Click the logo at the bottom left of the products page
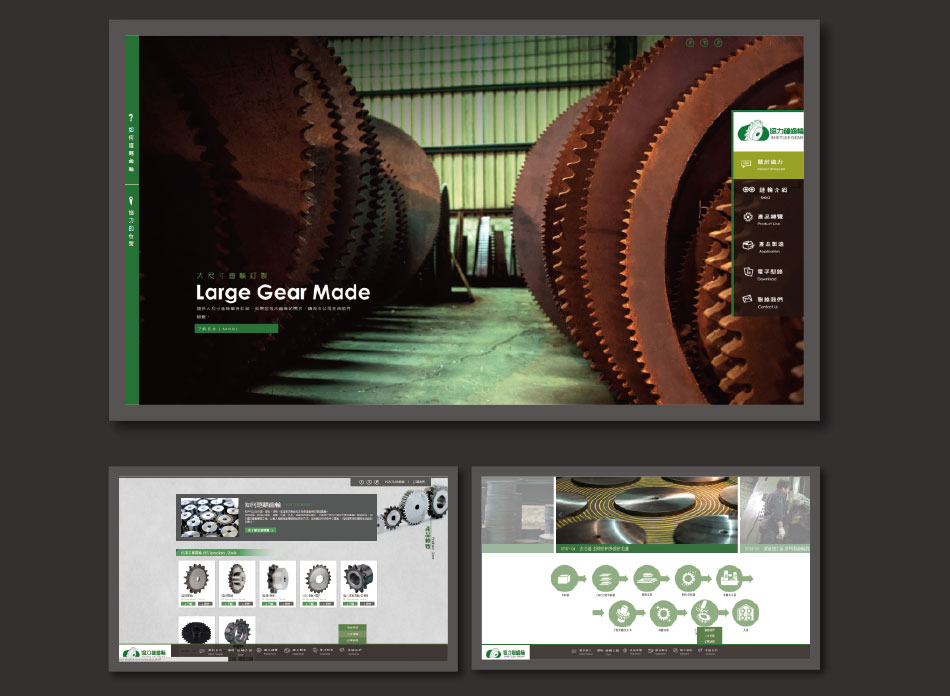The height and width of the screenshot is (696, 950). pyautogui.click(x=145, y=652)
